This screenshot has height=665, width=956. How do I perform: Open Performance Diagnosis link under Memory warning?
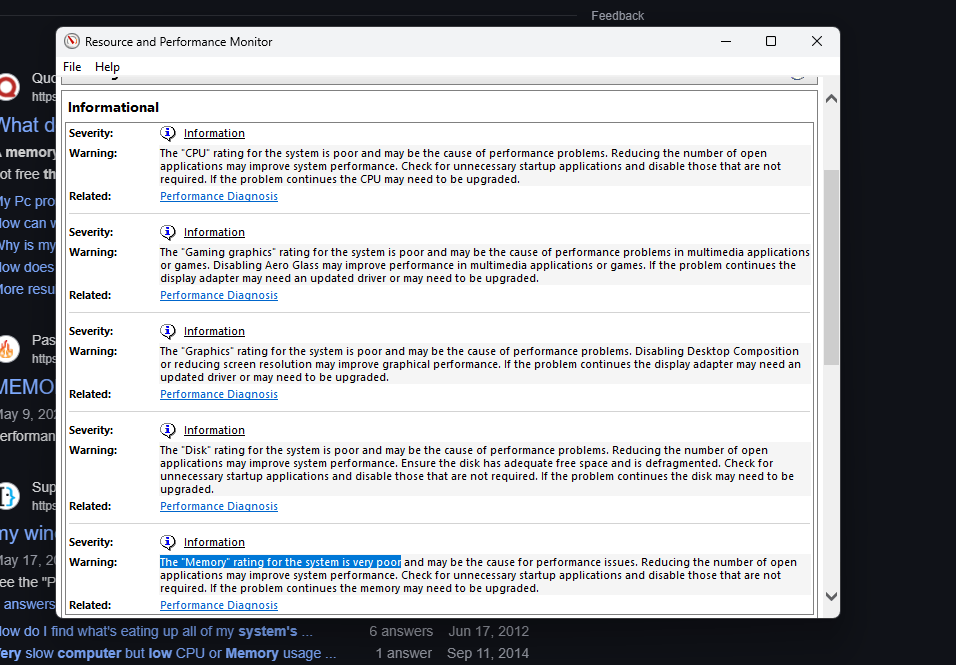click(219, 605)
